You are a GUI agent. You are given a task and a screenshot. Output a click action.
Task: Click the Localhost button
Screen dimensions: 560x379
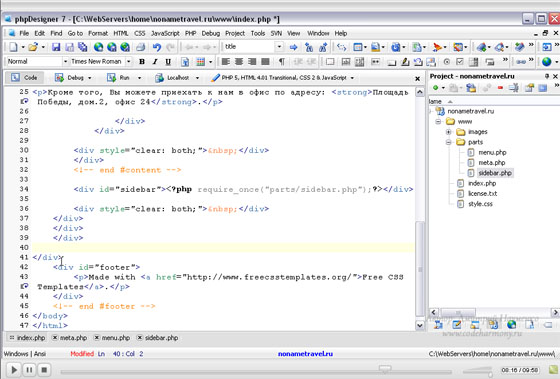pos(173,78)
